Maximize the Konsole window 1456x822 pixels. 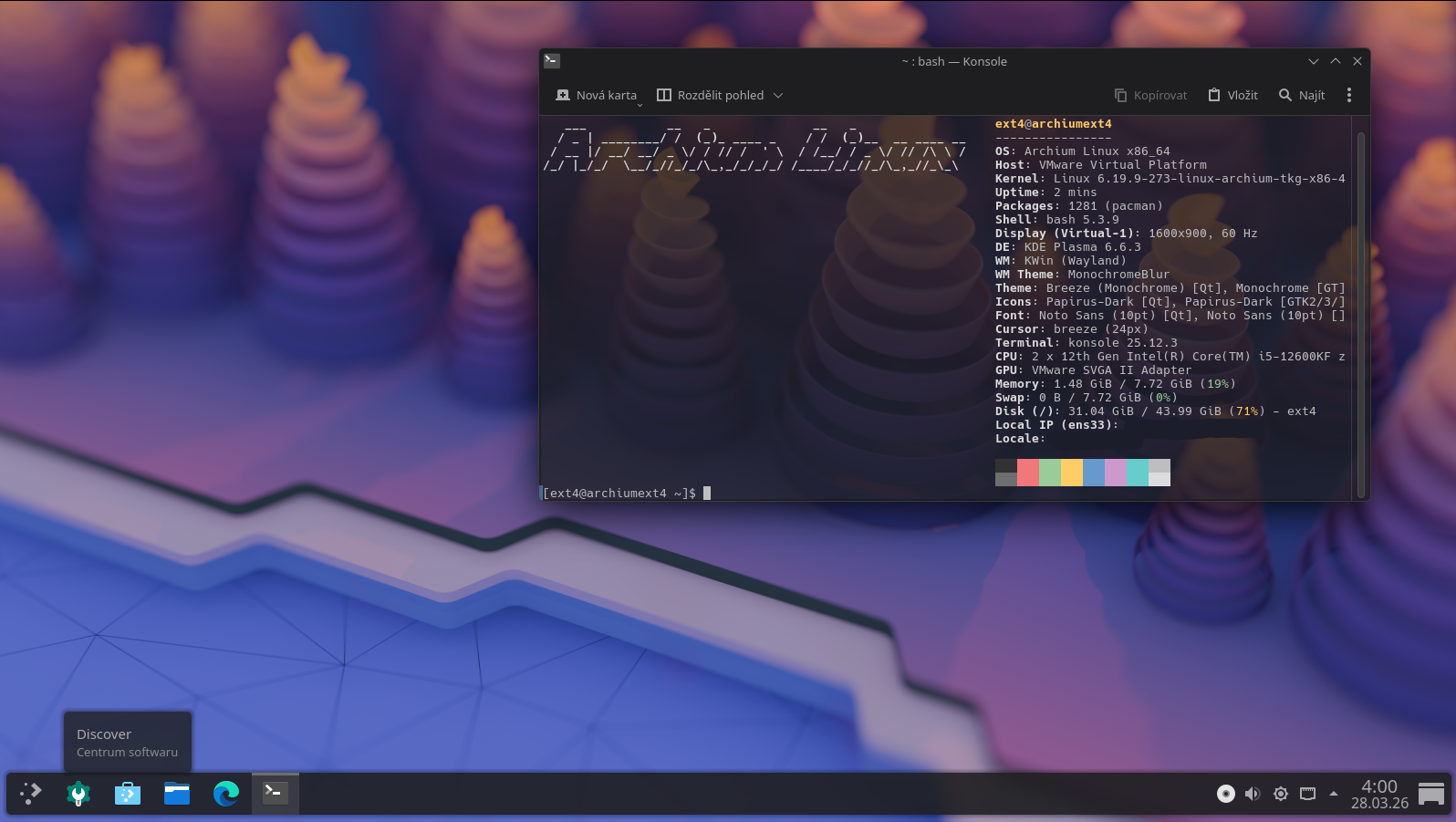(1336, 61)
